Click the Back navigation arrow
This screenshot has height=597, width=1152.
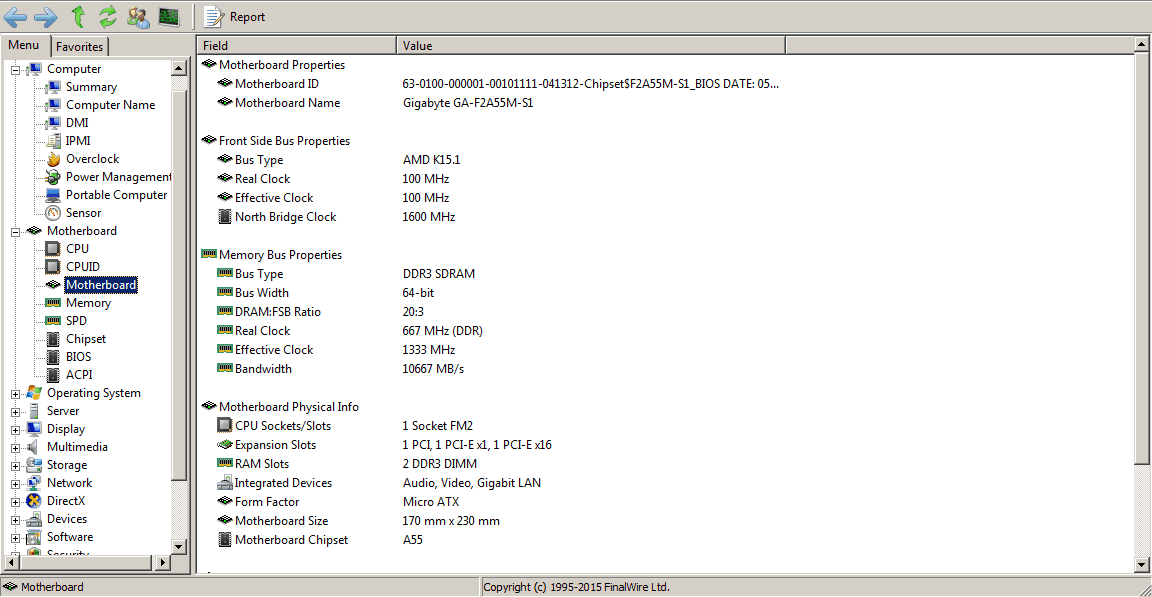click(x=15, y=16)
